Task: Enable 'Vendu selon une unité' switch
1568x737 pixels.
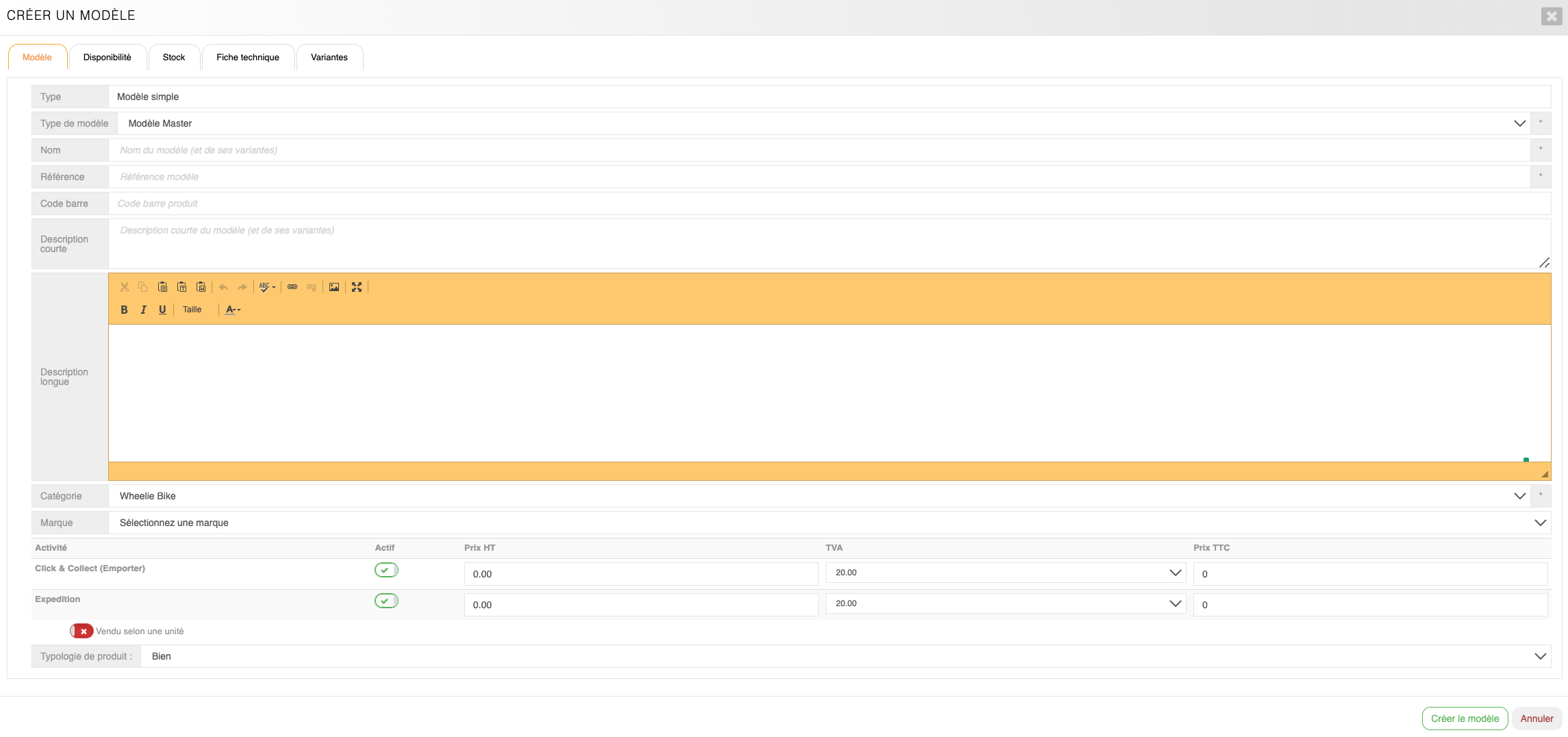Action: click(81, 631)
